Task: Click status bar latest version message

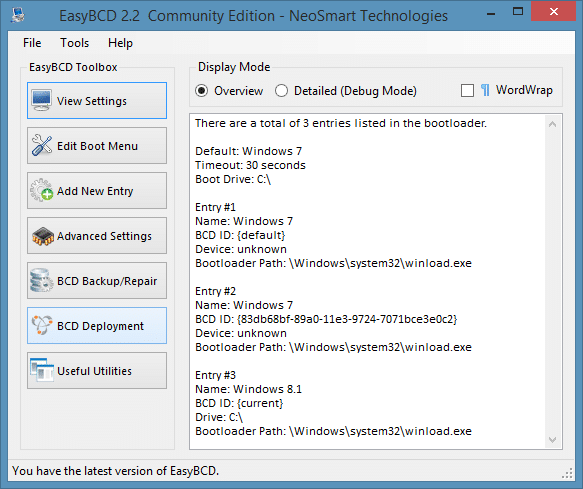Action: pyautogui.click(x=116, y=471)
